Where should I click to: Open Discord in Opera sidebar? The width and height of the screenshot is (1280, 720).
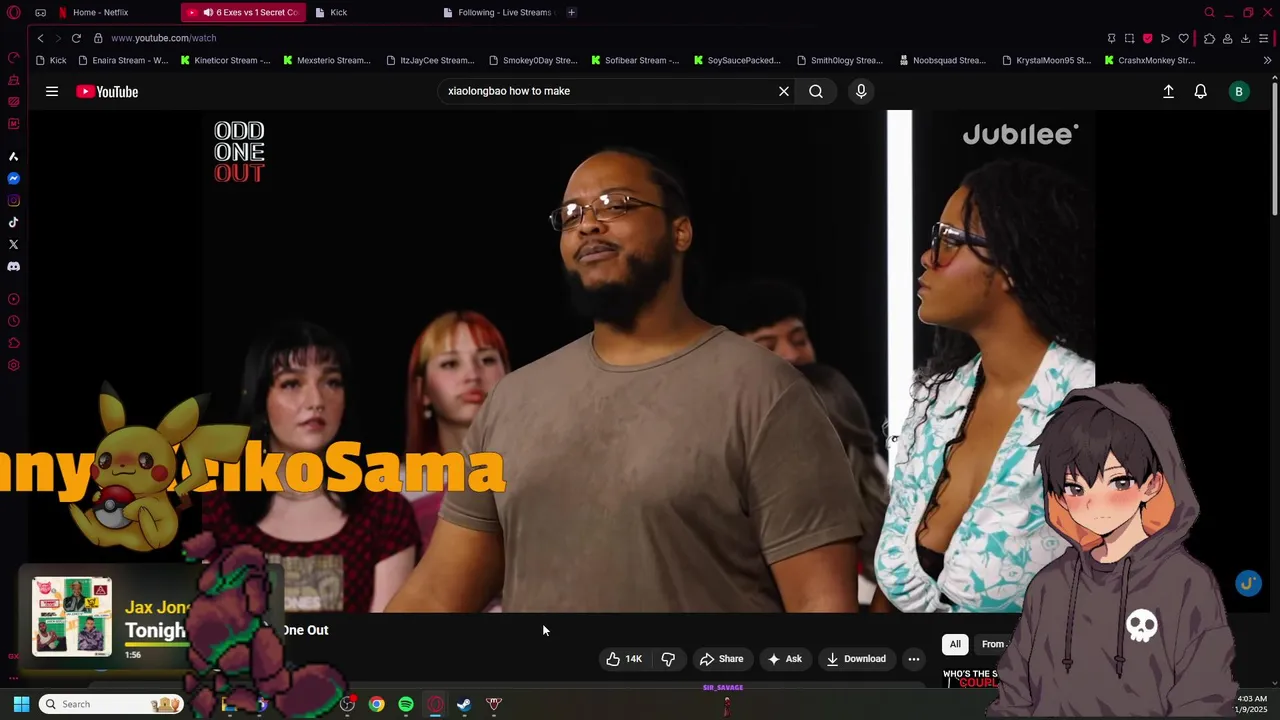coord(14,267)
